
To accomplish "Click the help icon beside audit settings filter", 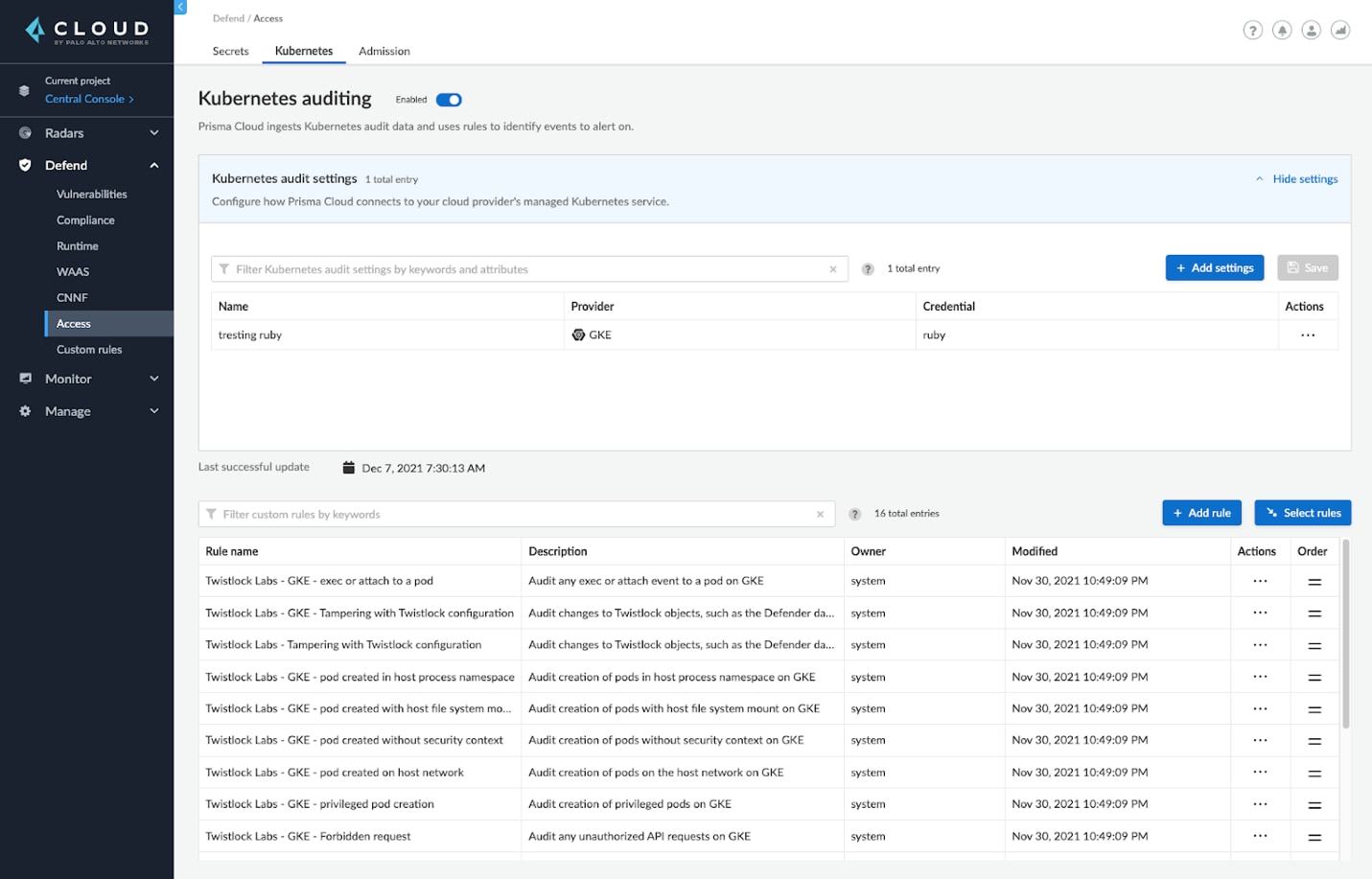I will 868,269.
